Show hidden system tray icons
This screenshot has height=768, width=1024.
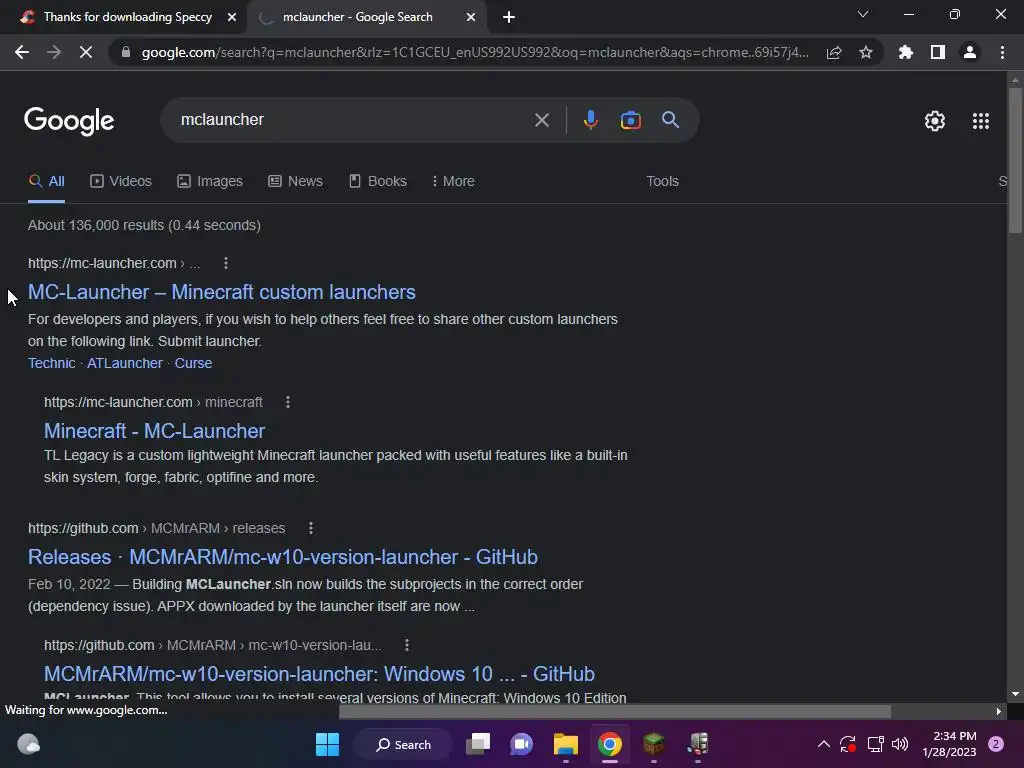tap(824, 744)
